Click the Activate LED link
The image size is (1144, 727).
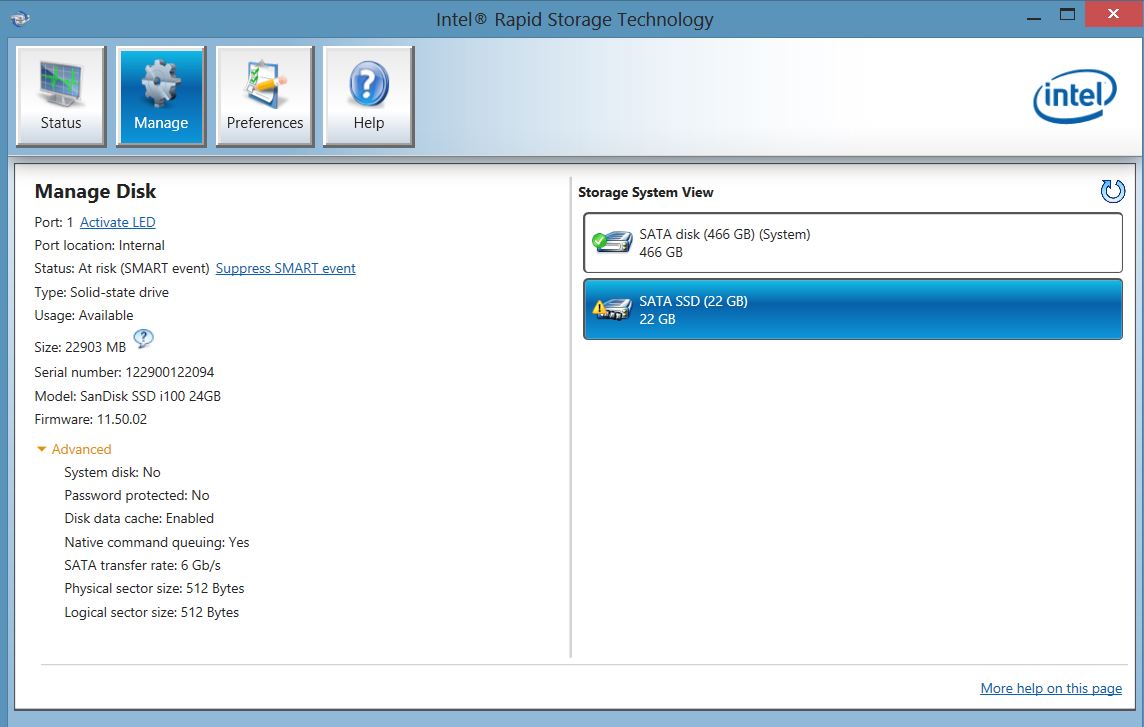(117, 222)
